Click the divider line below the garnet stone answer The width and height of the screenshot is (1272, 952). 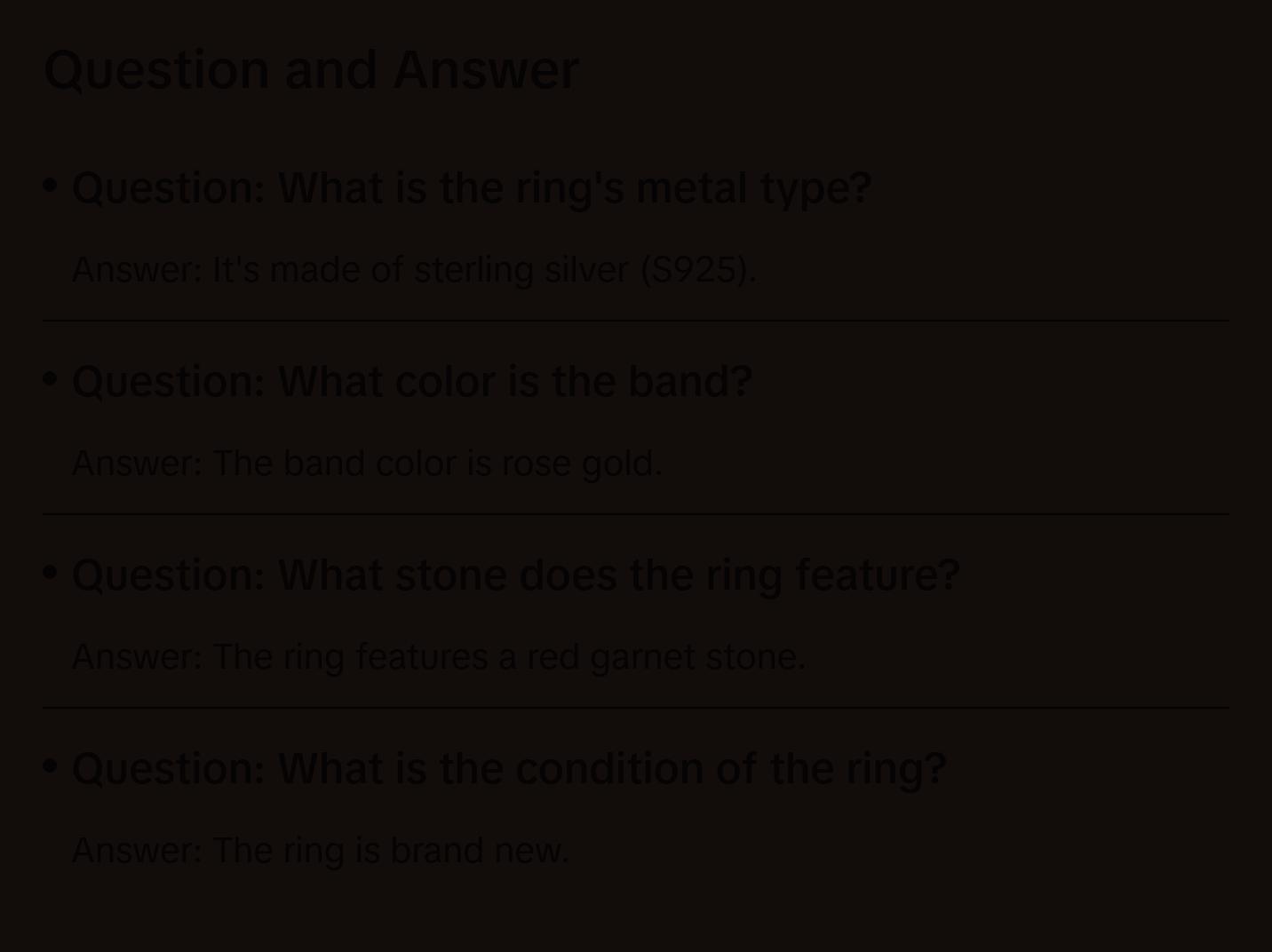(636, 708)
